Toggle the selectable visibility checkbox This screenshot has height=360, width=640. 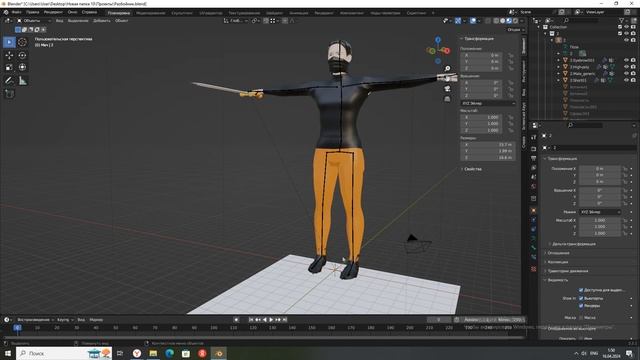[581, 290]
